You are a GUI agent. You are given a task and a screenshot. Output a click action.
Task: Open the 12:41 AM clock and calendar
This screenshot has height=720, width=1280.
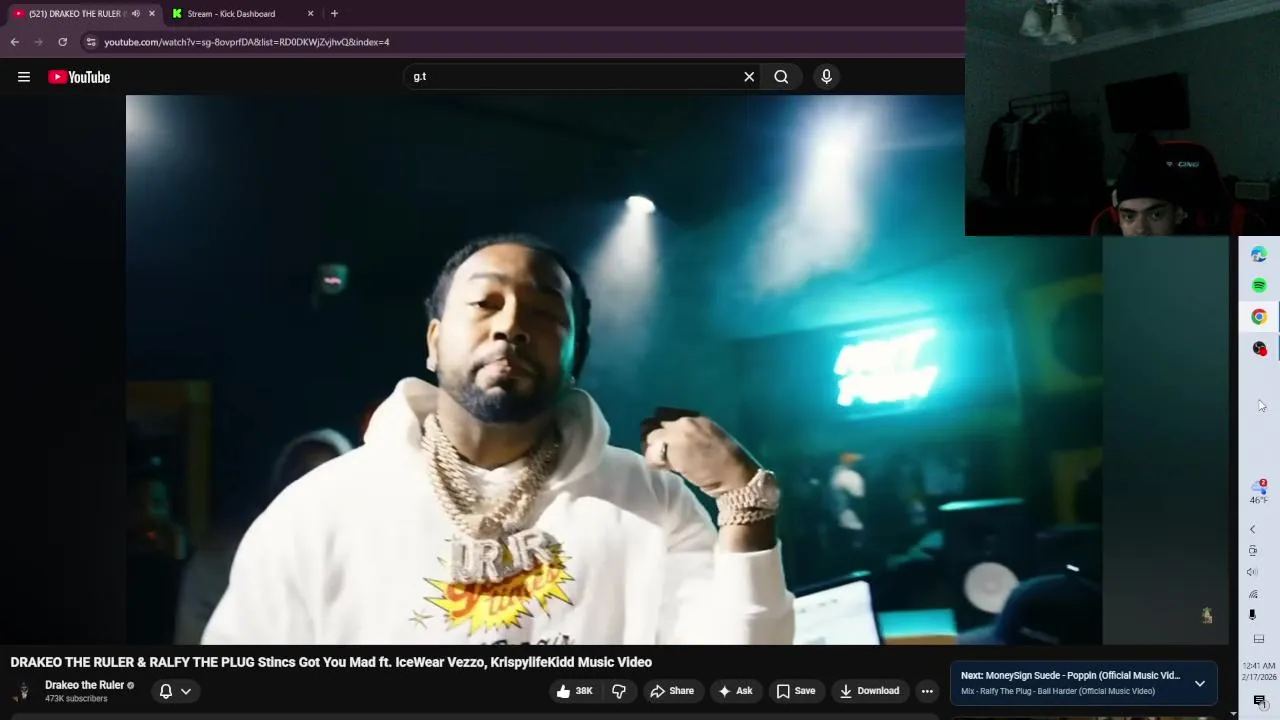1259,671
